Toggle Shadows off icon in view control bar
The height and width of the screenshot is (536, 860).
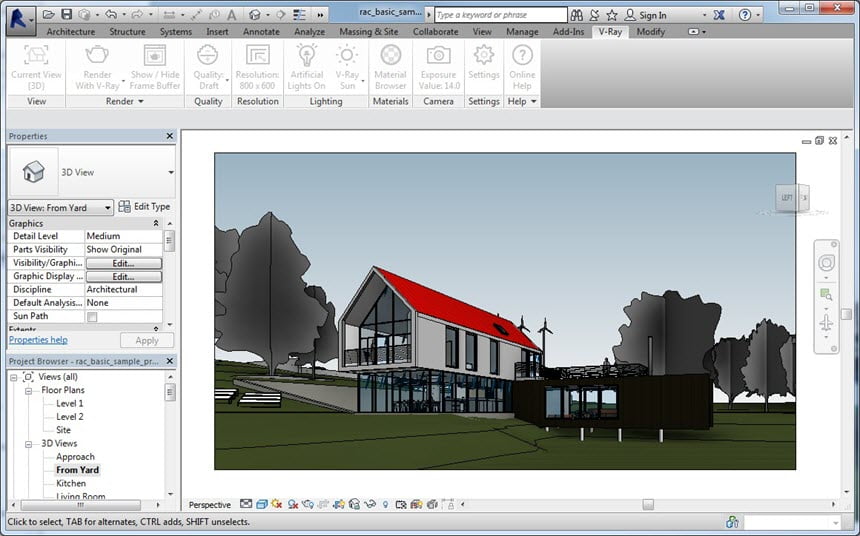(x=293, y=504)
